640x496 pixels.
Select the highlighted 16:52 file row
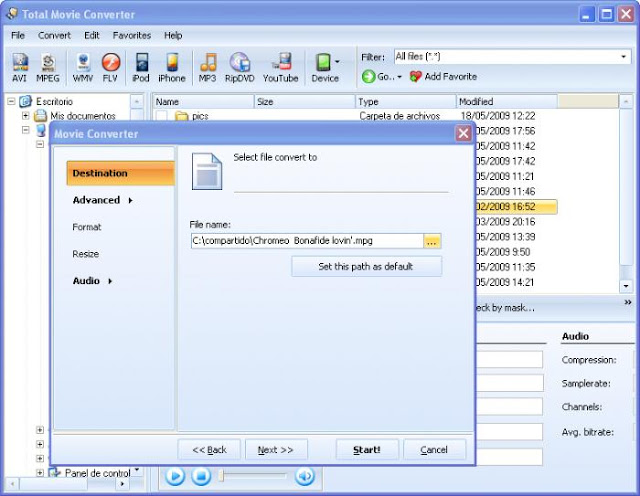coord(516,207)
